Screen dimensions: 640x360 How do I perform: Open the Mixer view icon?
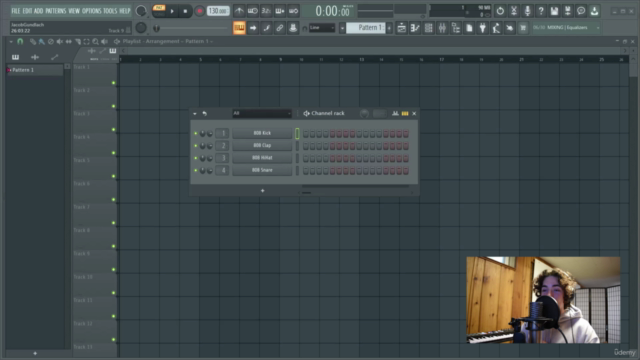tap(442, 28)
